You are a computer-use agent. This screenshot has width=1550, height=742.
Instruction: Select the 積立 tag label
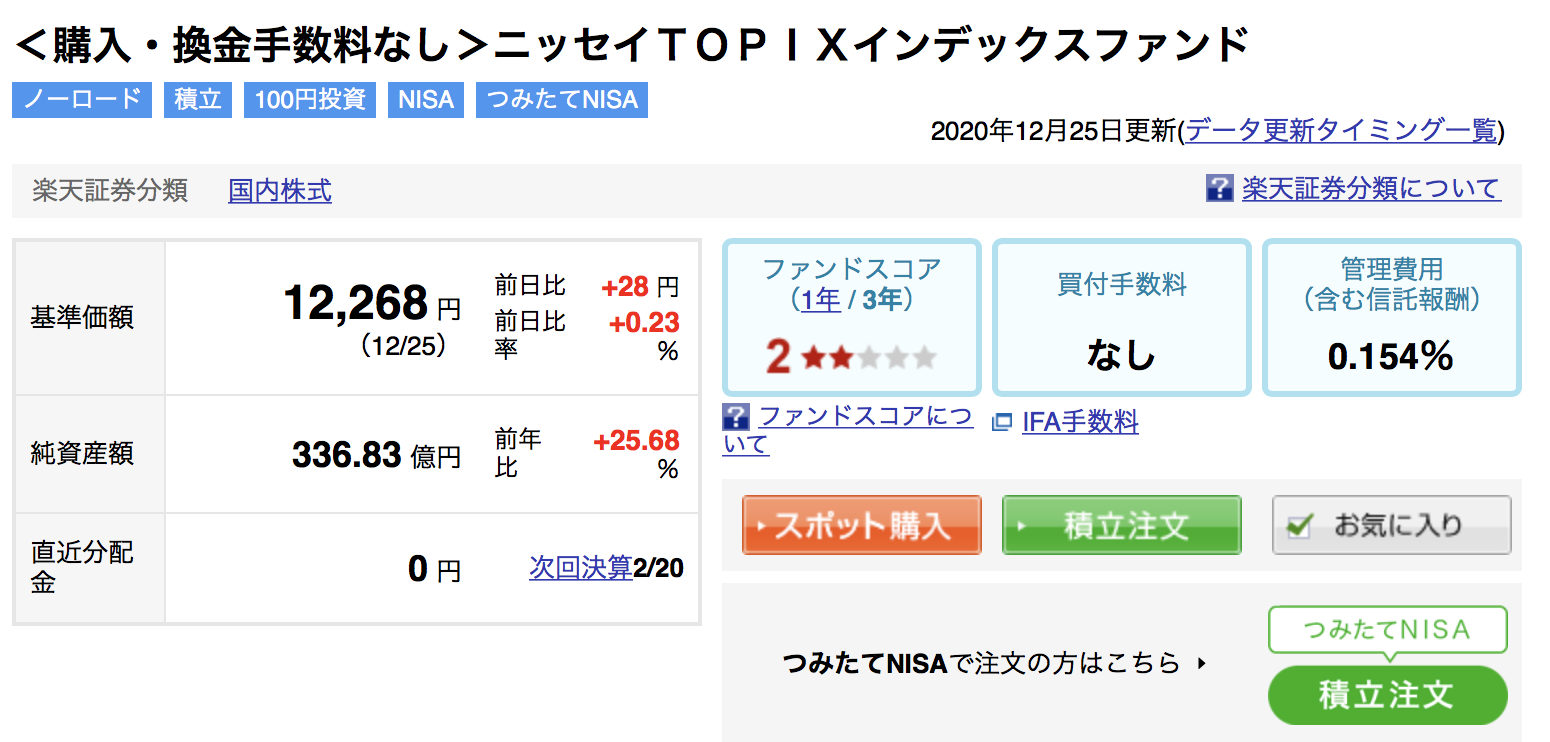coord(198,100)
